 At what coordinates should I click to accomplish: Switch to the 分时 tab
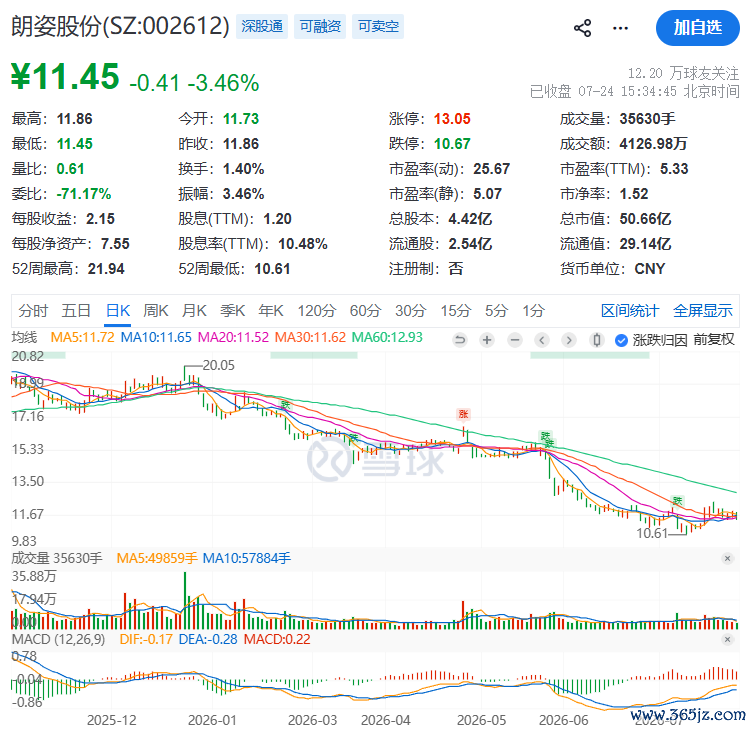point(33,311)
